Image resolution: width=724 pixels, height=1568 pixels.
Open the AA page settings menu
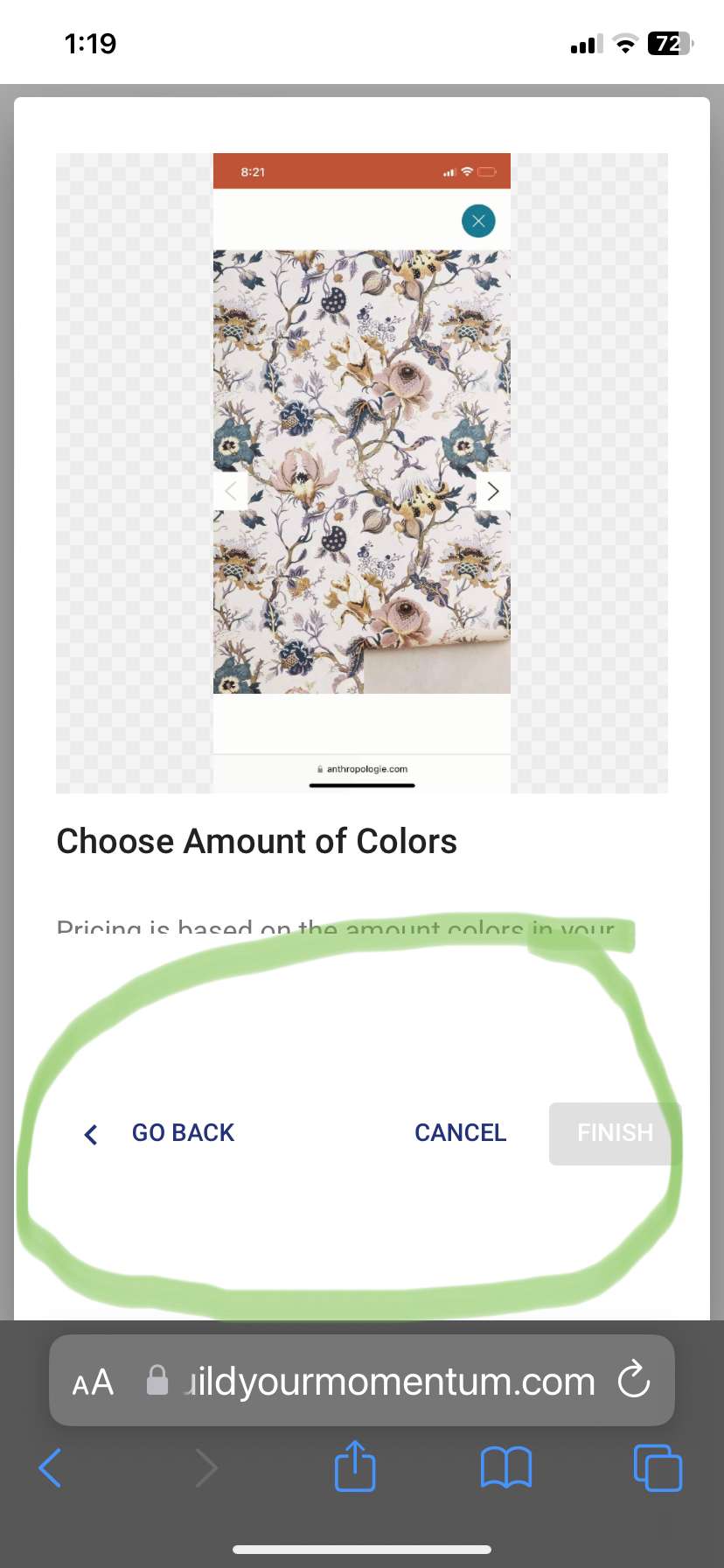pyautogui.click(x=93, y=1382)
